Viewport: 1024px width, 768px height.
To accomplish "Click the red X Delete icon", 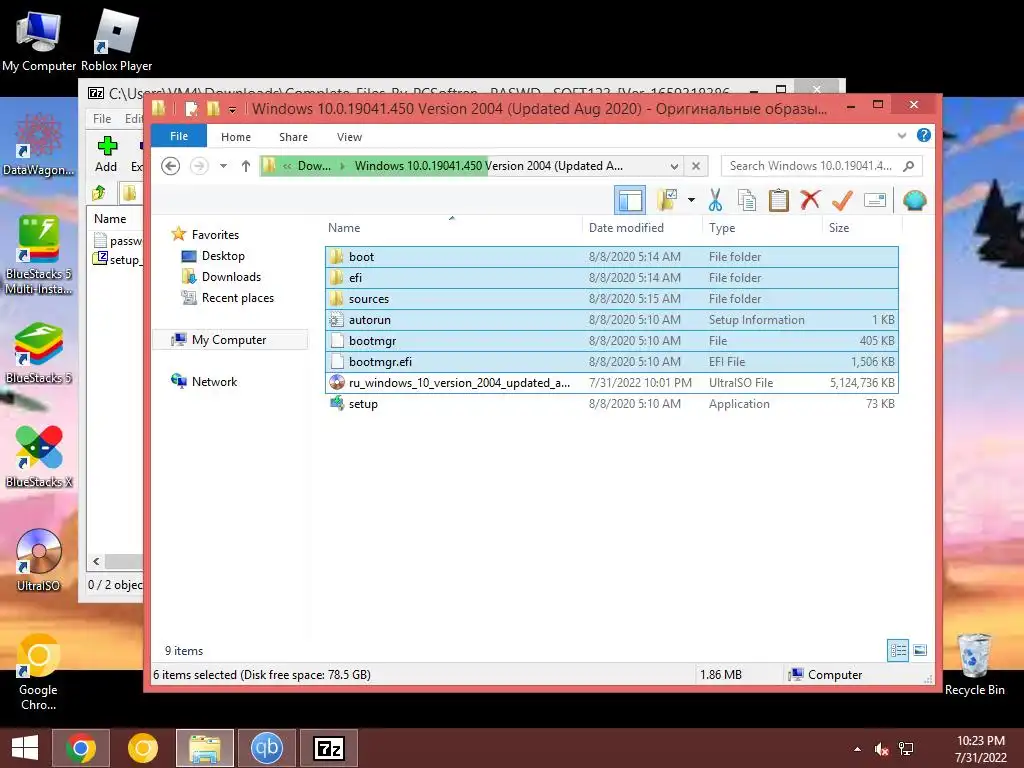I will click(810, 200).
